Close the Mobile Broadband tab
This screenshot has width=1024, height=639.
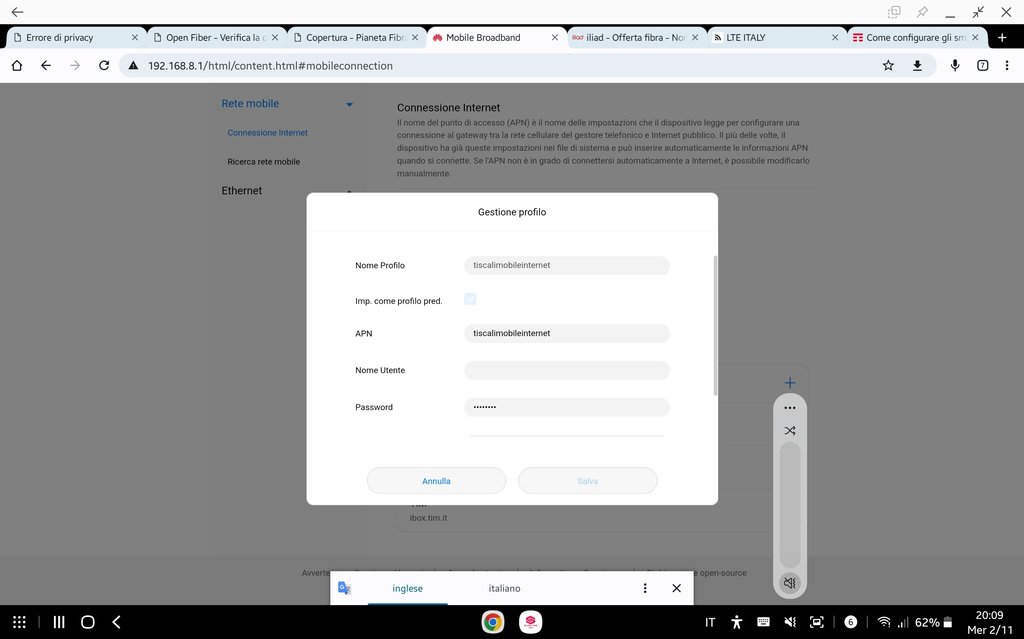click(554, 37)
